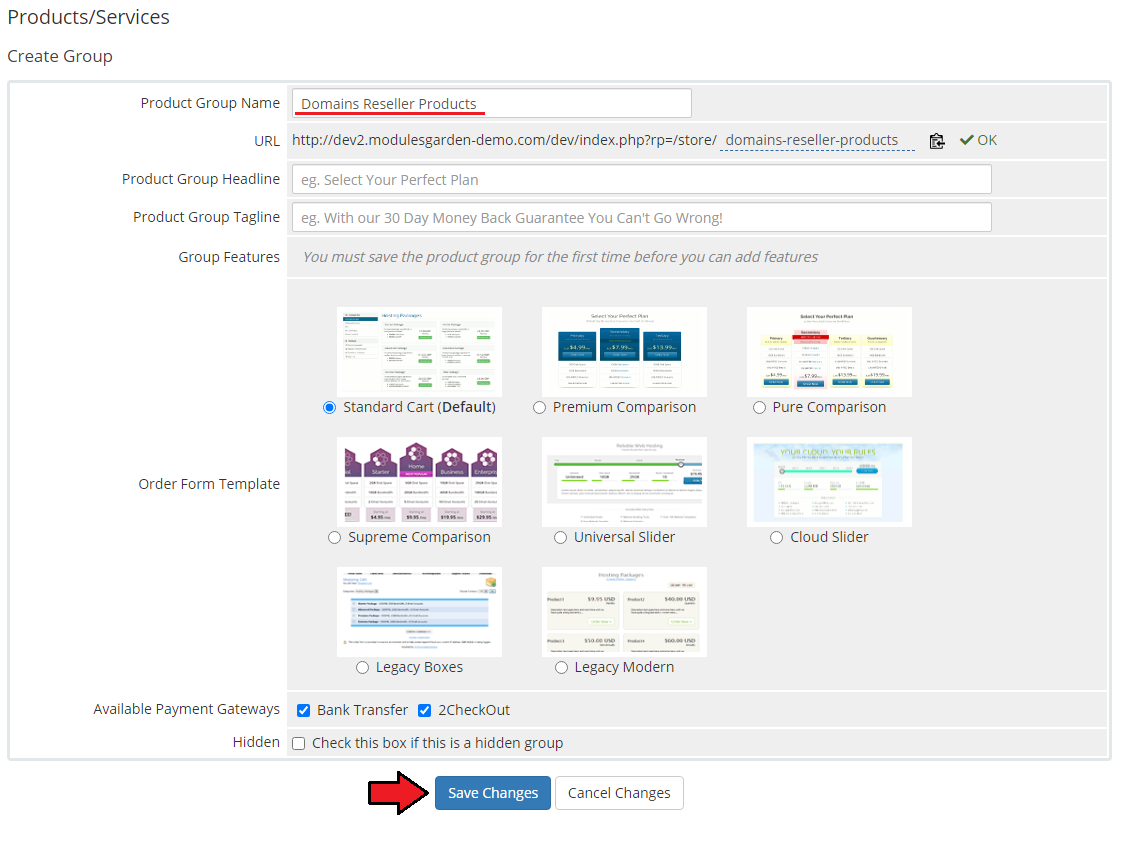Image resolution: width=1124 pixels, height=846 pixels.
Task: Choose Cloud Slider radio button
Action: coord(776,538)
